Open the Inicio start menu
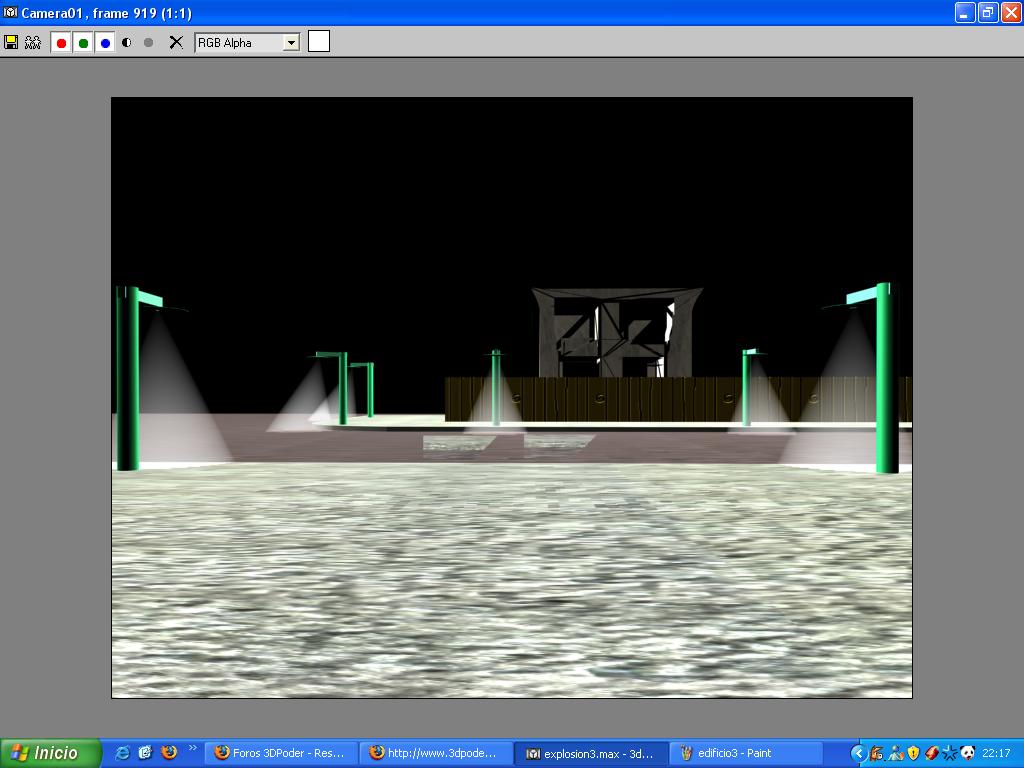Viewport: 1024px width, 768px height. click(x=50, y=753)
